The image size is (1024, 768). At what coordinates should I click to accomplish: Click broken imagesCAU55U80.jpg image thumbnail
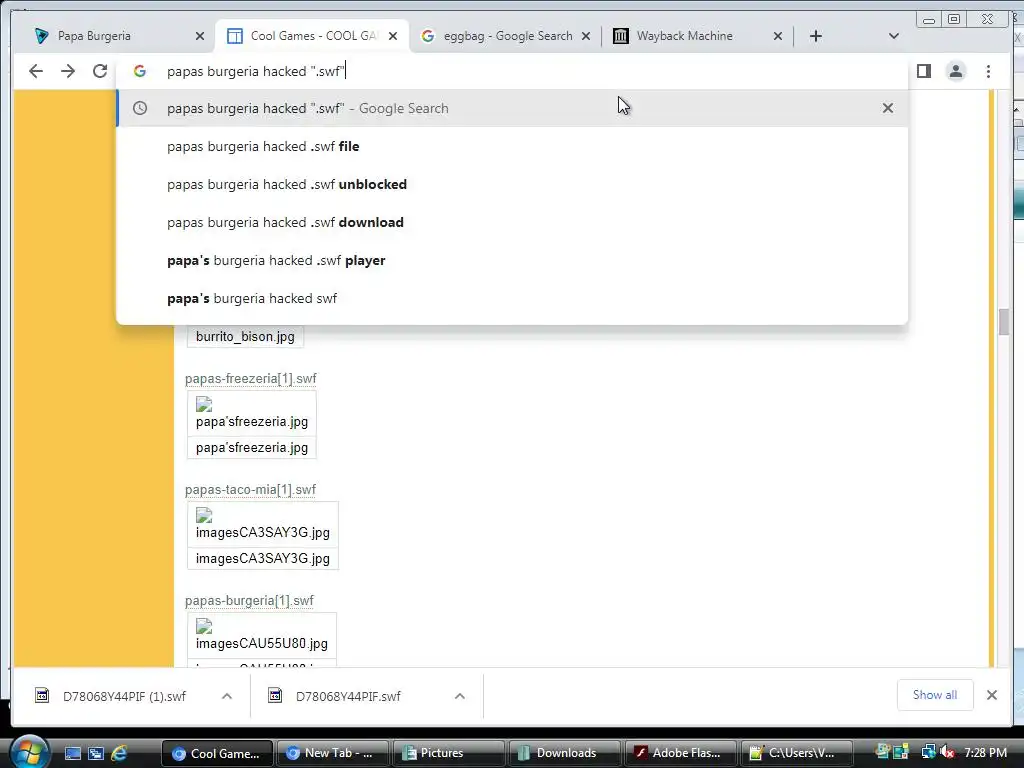pyautogui.click(x=204, y=626)
